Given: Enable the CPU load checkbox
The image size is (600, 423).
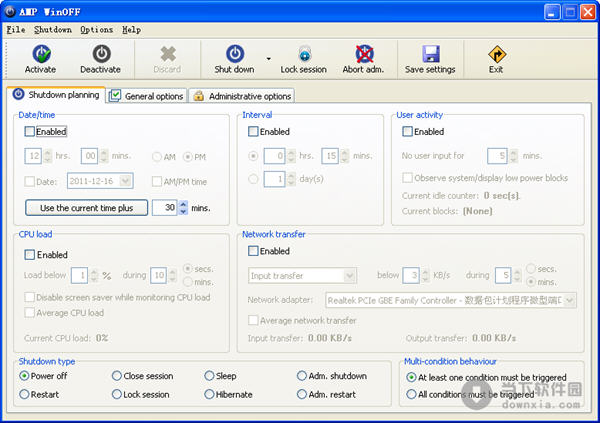Looking at the screenshot, I should [x=30, y=255].
